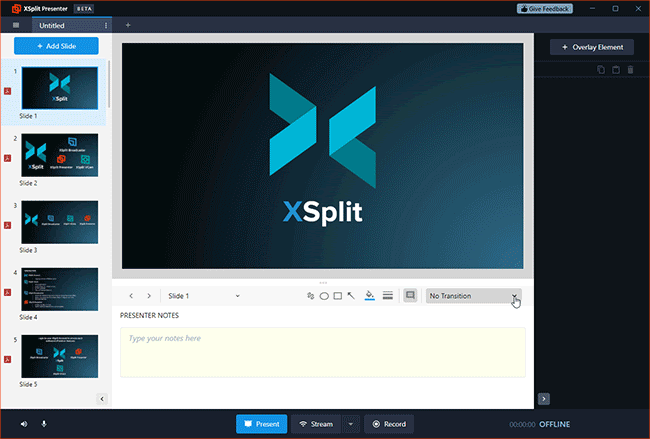Select Slide 2 thumbnail
Image resolution: width=650 pixels, height=439 pixels.
[60, 155]
